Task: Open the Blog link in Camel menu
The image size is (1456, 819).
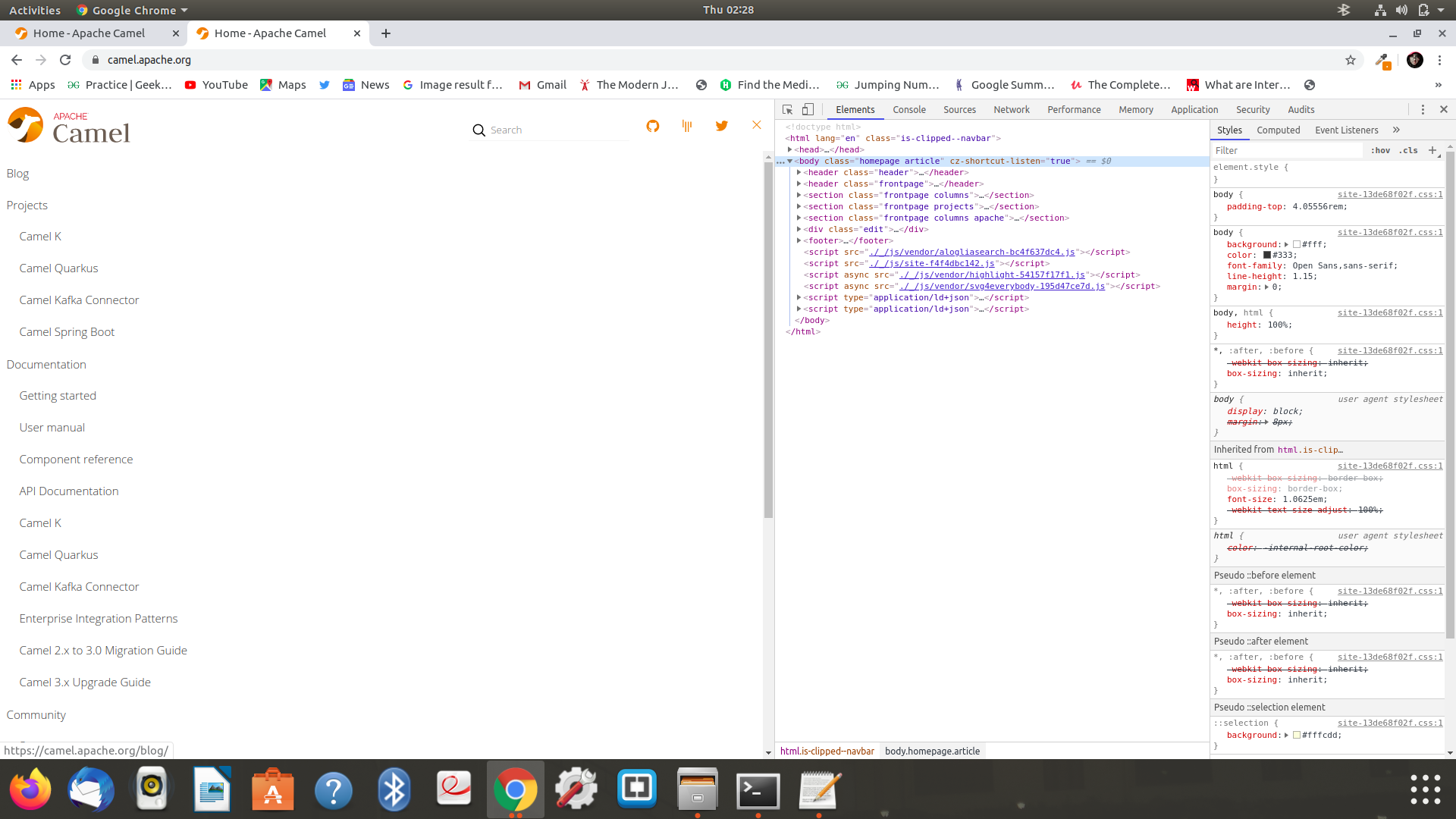Action: click(17, 174)
